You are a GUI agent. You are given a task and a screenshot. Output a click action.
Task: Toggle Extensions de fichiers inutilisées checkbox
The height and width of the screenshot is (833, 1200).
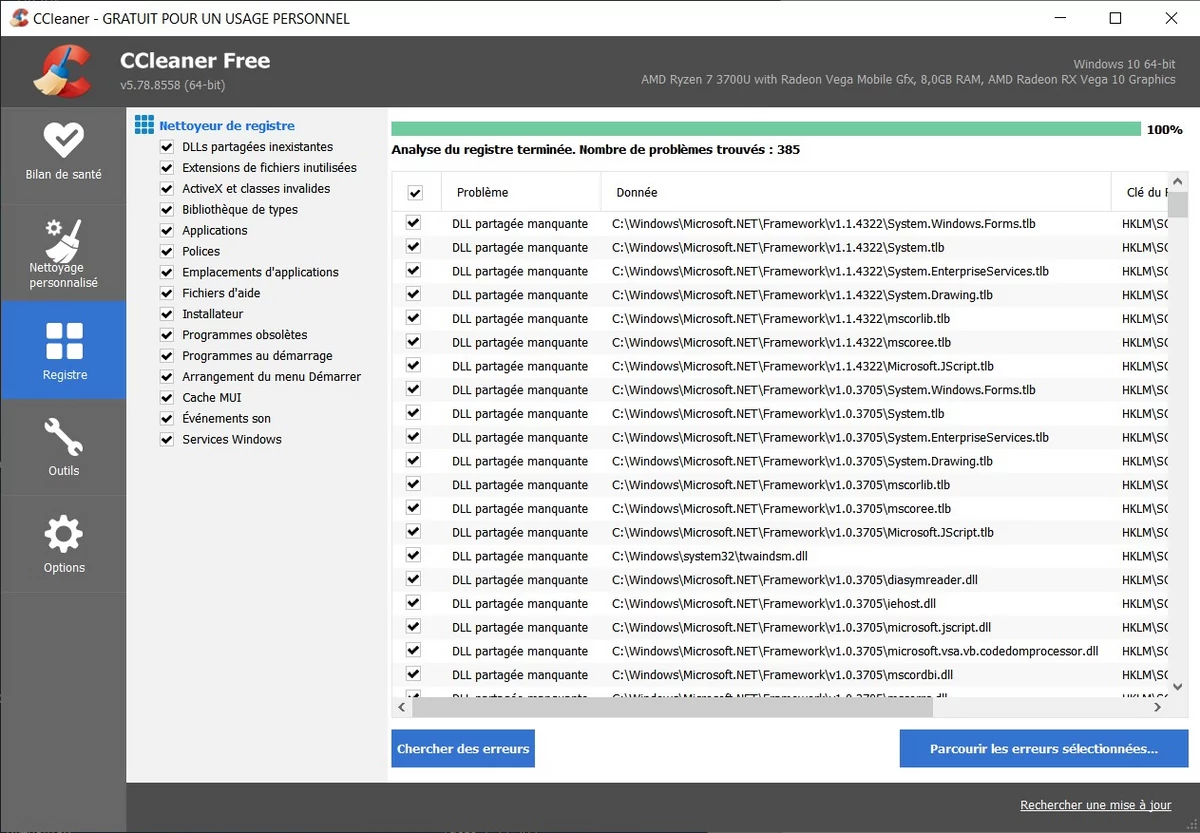(167, 168)
